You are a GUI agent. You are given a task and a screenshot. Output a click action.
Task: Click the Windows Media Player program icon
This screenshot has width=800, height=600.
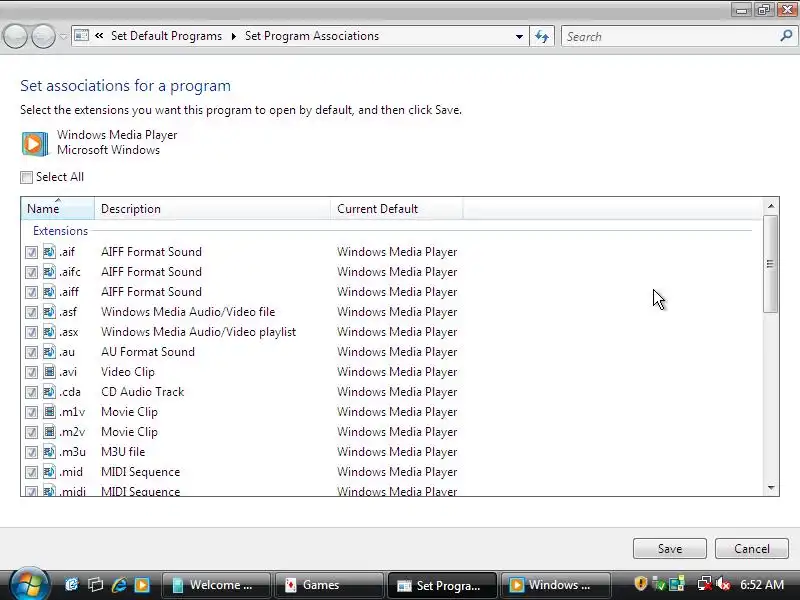pos(35,143)
